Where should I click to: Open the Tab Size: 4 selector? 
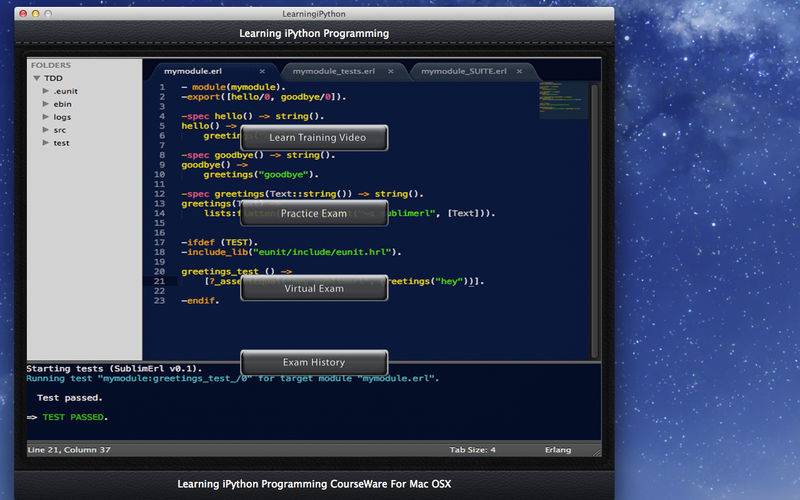(472, 450)
